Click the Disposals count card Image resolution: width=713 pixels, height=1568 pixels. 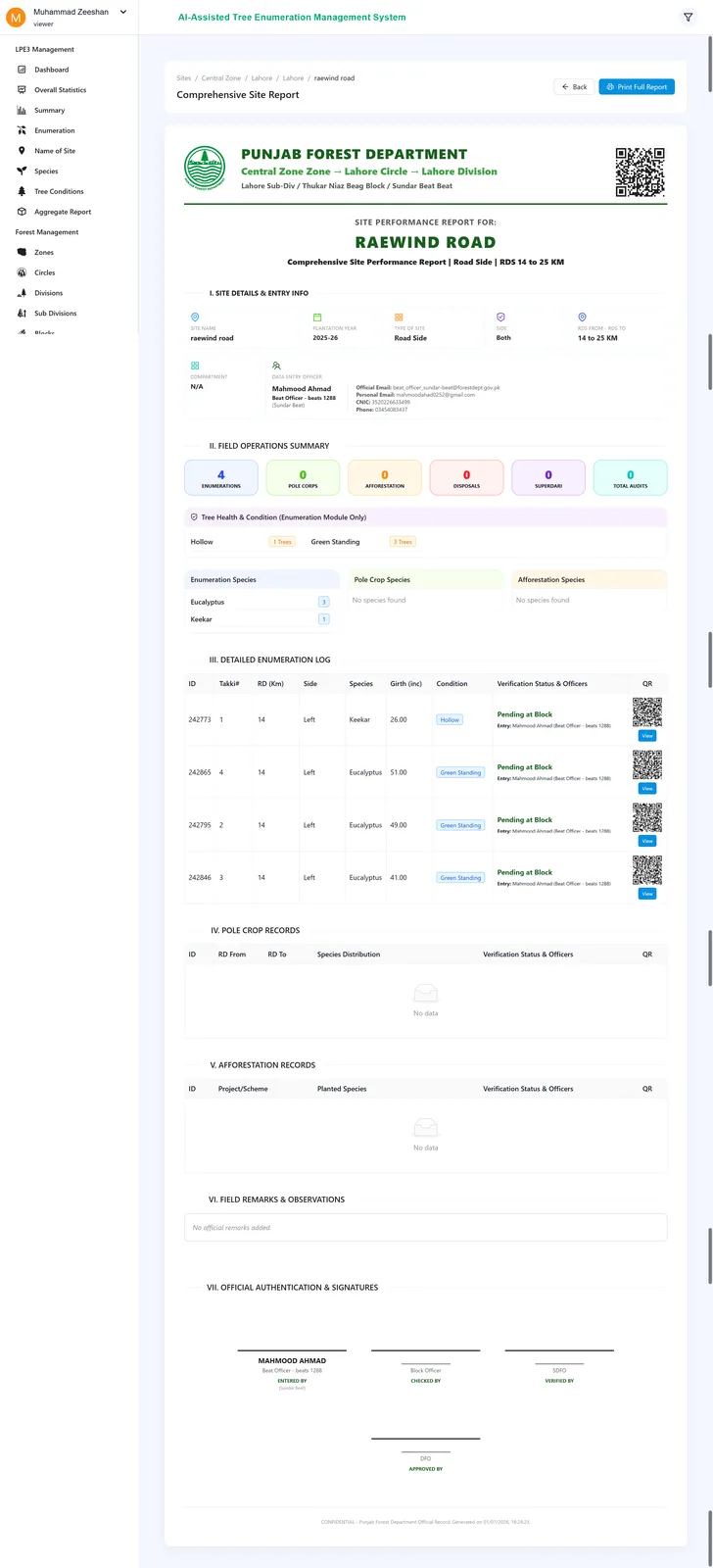(x=466, y=477)
